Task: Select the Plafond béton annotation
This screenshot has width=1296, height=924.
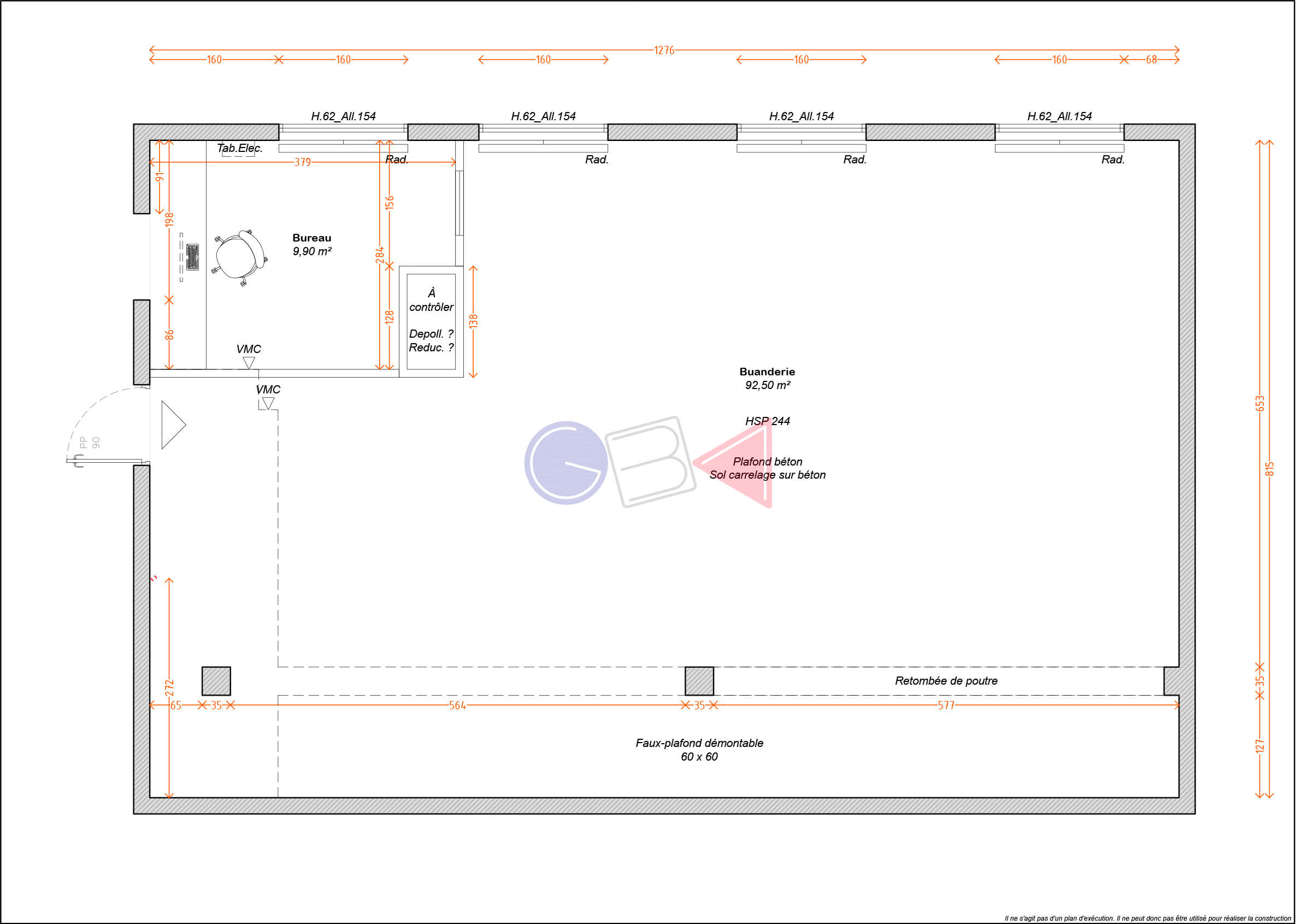Action: click(x=768, y=461)
